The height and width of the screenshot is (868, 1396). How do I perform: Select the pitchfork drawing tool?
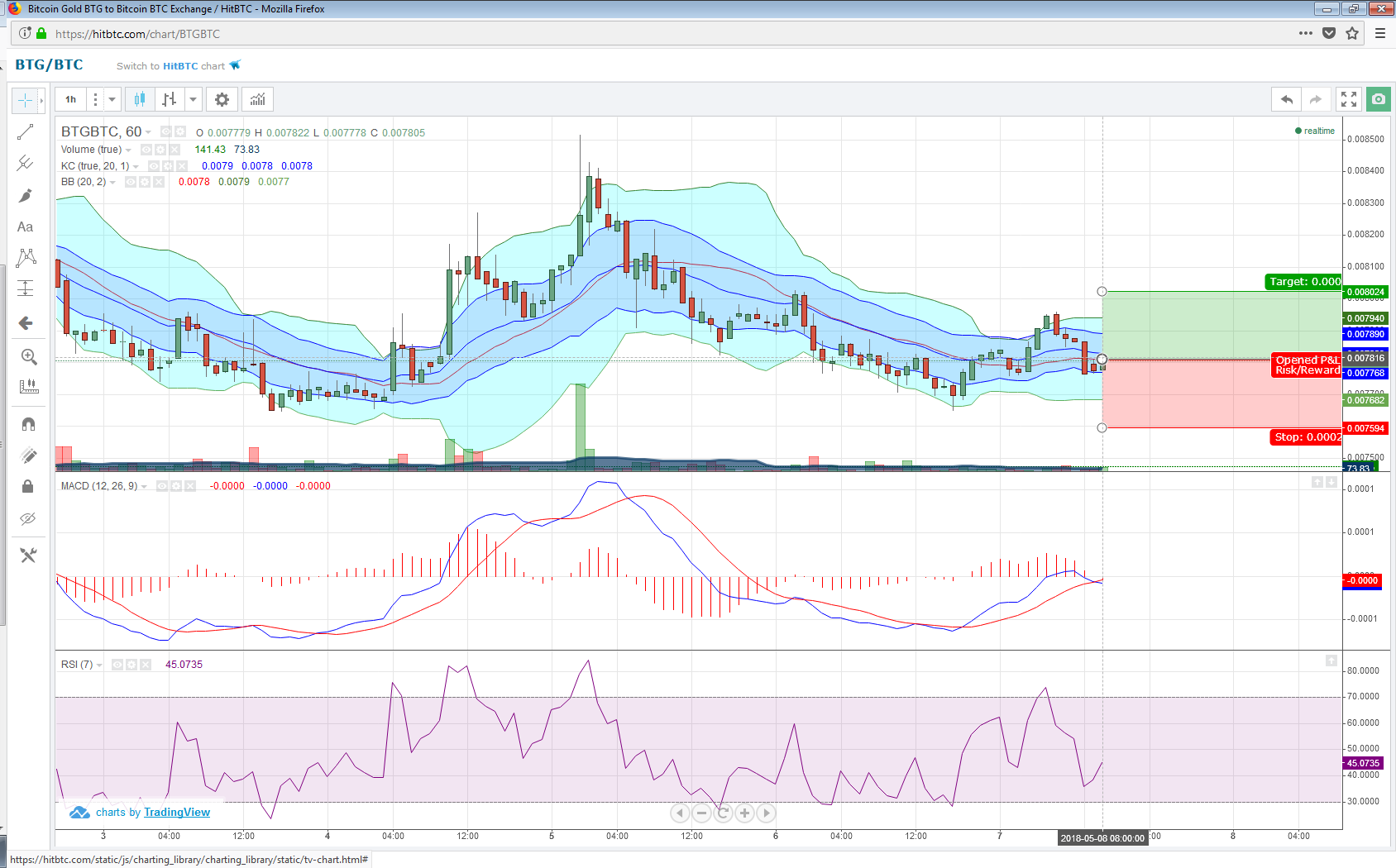26,164
